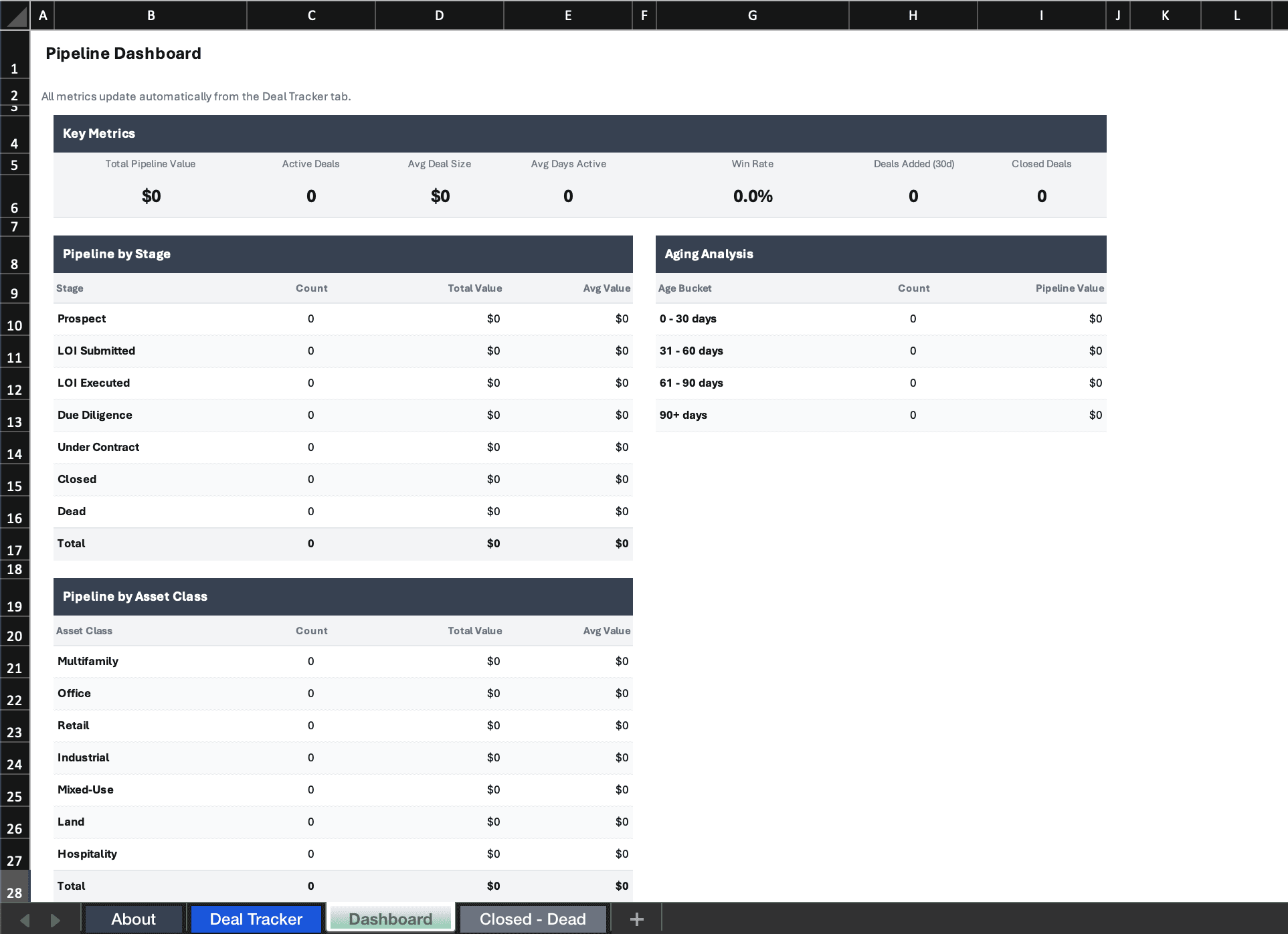Click the Win Rate percentage value
This screenshot has height=934, width=1288.
coord(752,196)
